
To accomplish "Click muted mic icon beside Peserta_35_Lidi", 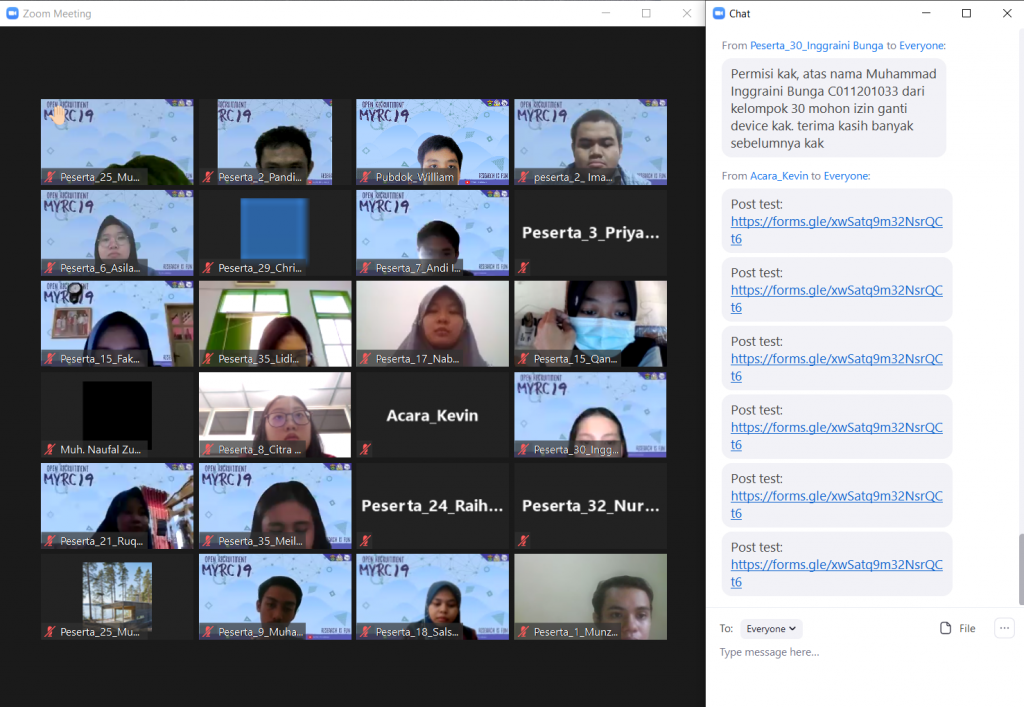I will pos(208,358).
